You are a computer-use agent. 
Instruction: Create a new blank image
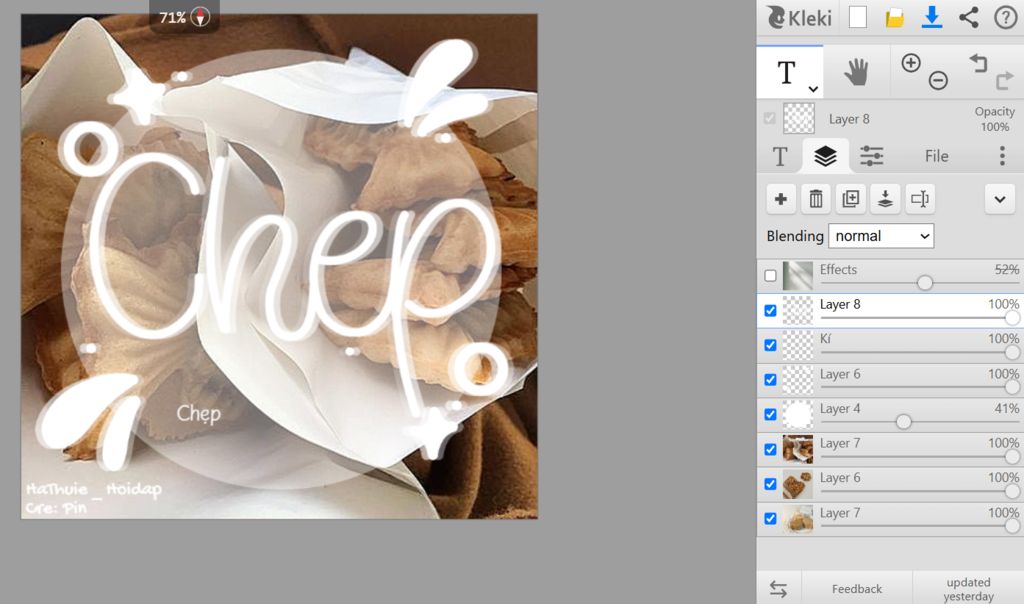[857, 18]
